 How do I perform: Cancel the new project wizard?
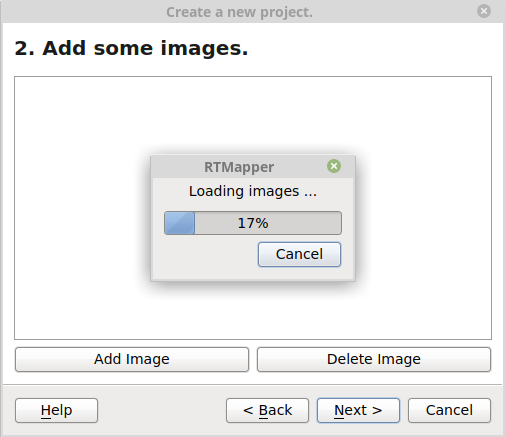point(449,410)
